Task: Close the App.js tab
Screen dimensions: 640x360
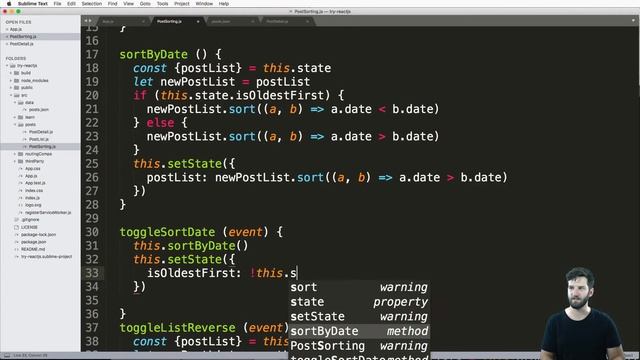Action: (143, 21)
